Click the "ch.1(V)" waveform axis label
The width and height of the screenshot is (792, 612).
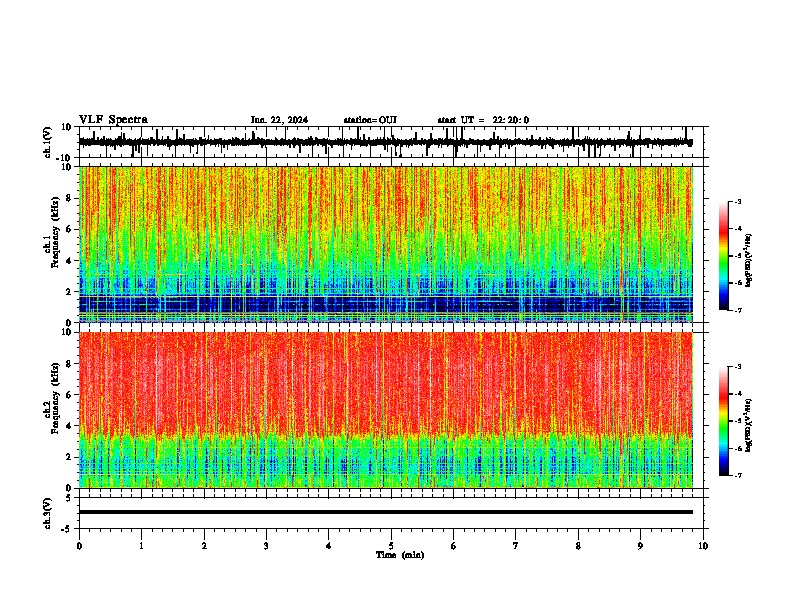[x=48, y=142]
